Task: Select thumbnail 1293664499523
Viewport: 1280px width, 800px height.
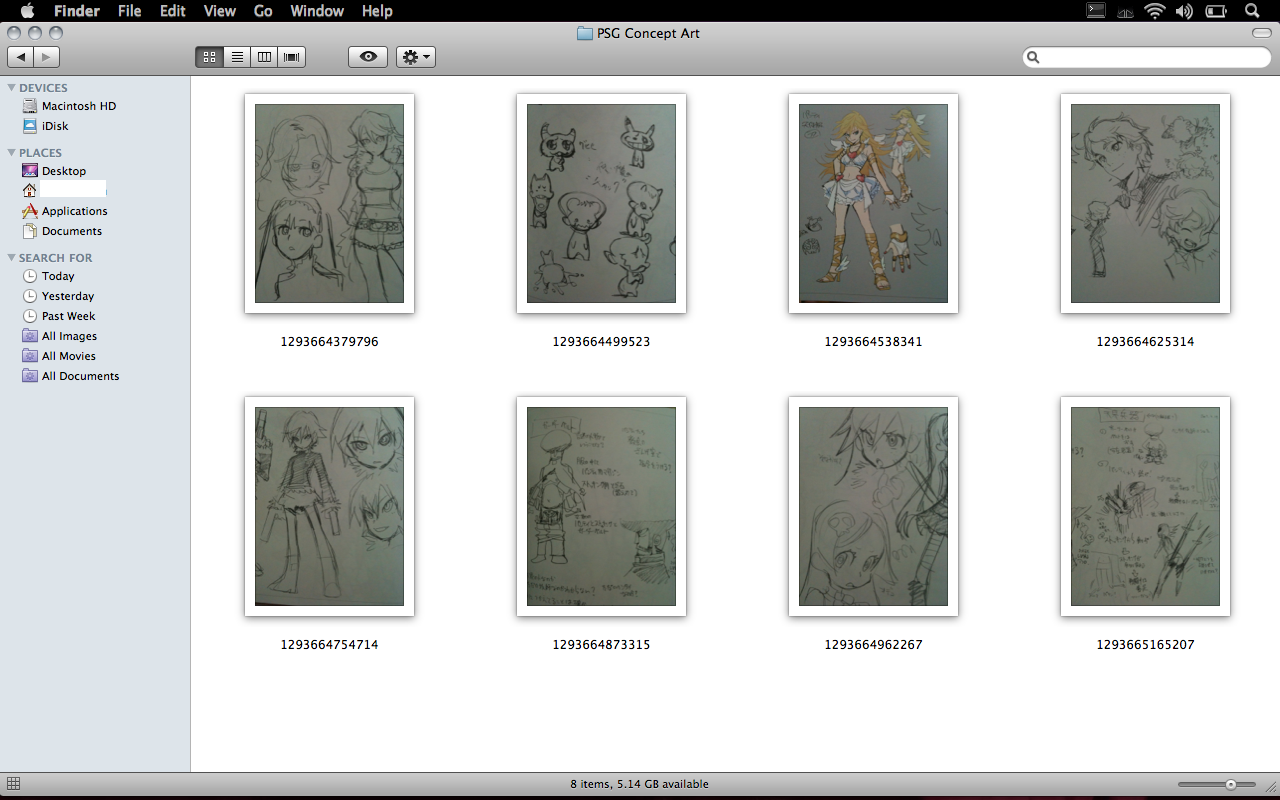Action: [601, 203]
